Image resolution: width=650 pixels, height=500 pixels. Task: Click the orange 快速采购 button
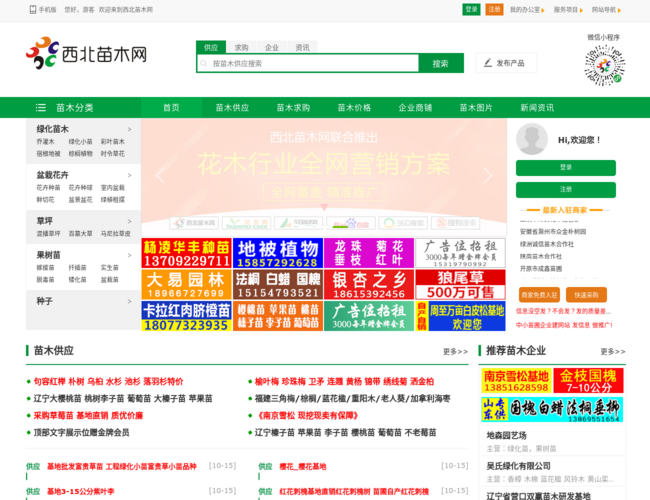586,295
